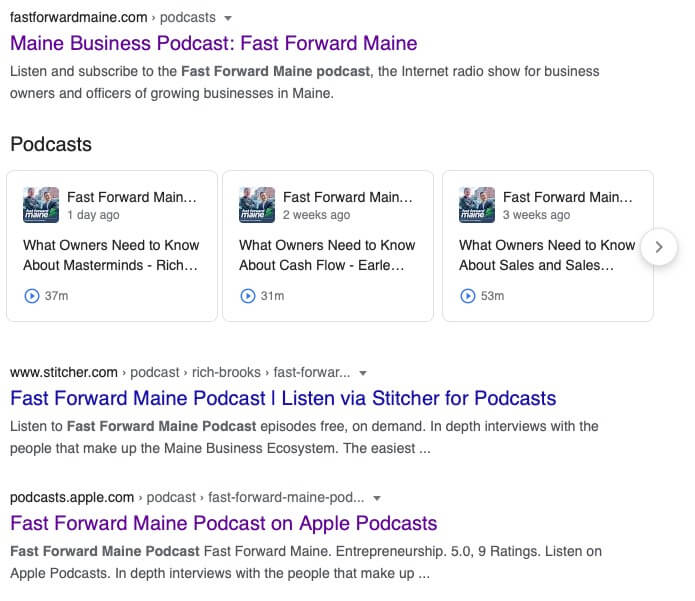This screenshot has width=695, height=601.
Task: Expand dropdown arrow next to fastforwardmaine.com podcasts
Action: (x=228, y=18)
